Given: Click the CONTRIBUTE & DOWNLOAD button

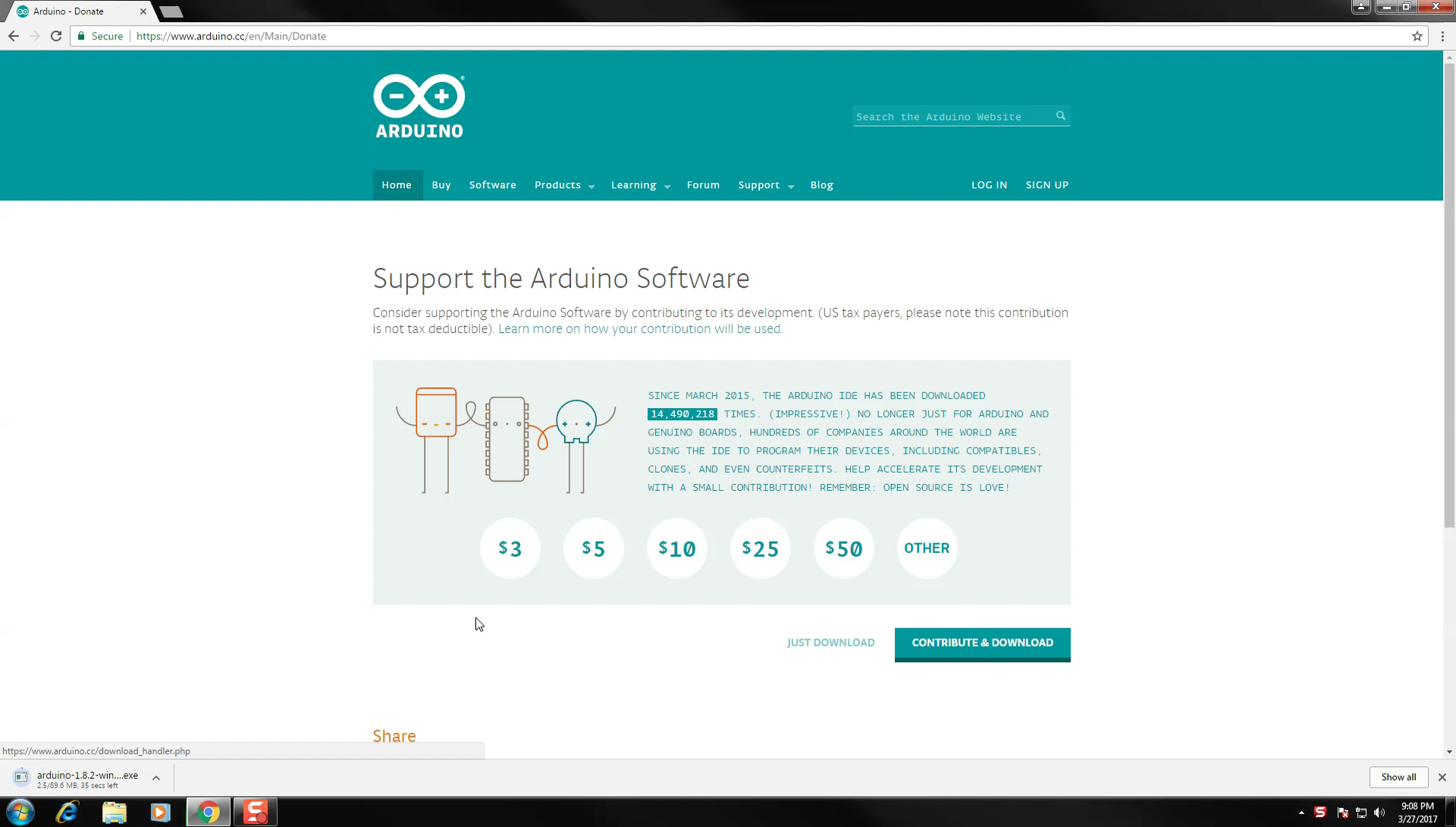Looking at the screenshot, I should pos(982,643).
